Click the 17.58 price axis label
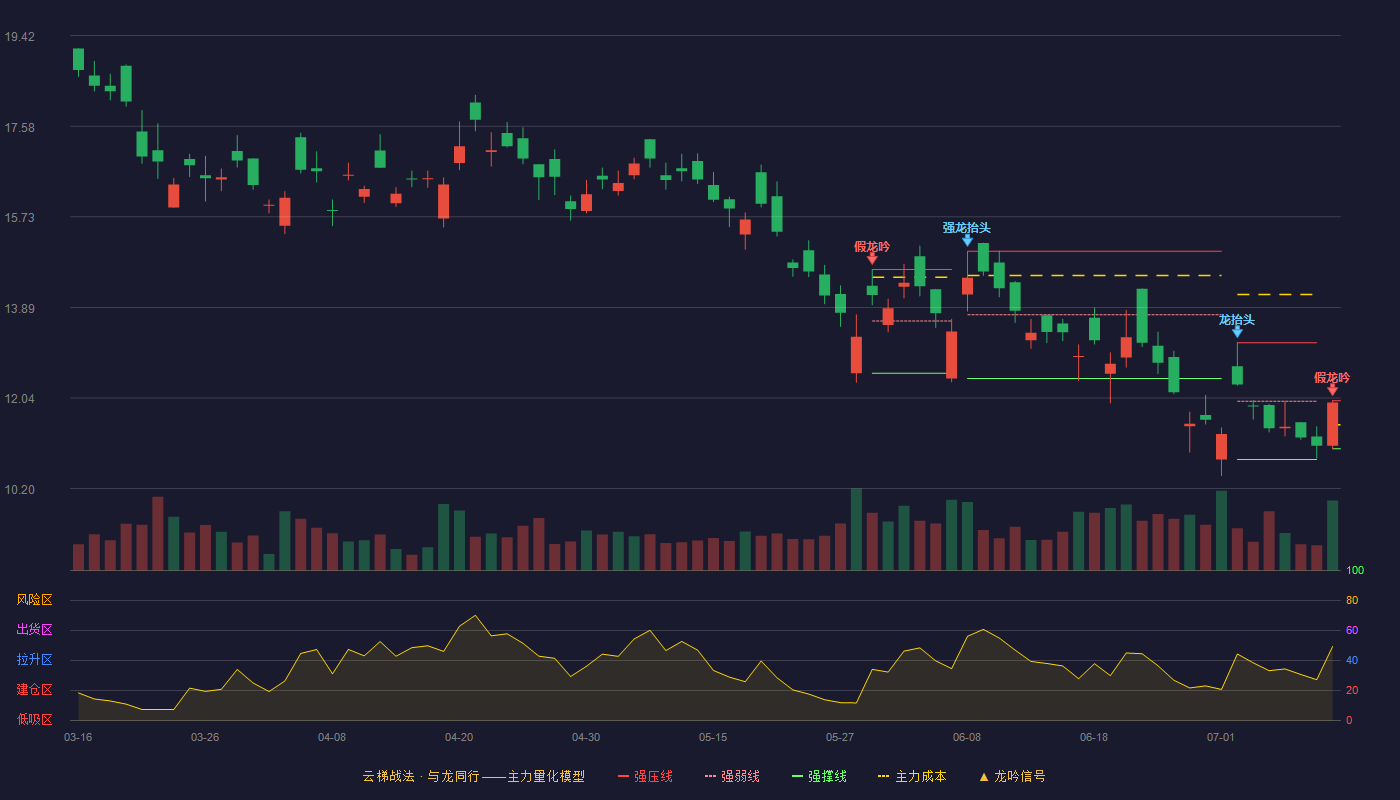Viewport: 1400px width, 800px height. coord(19,128)
